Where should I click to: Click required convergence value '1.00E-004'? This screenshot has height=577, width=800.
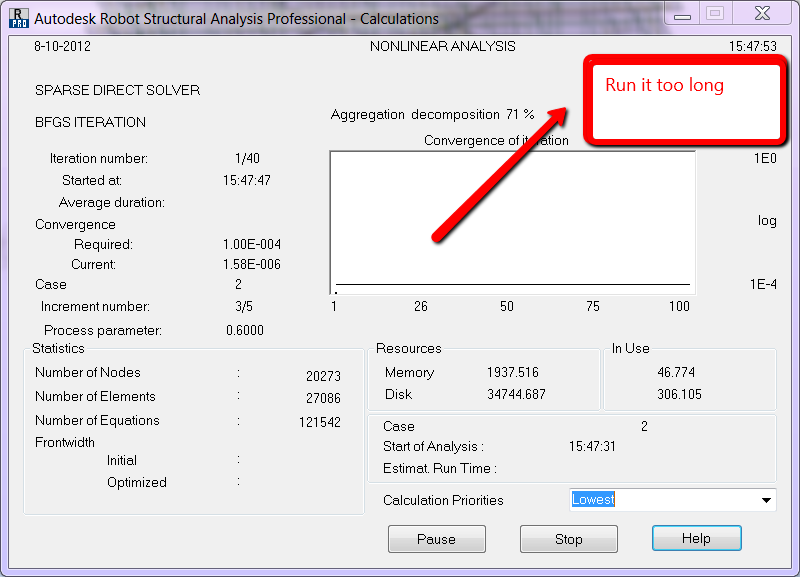tap(252, 244)
